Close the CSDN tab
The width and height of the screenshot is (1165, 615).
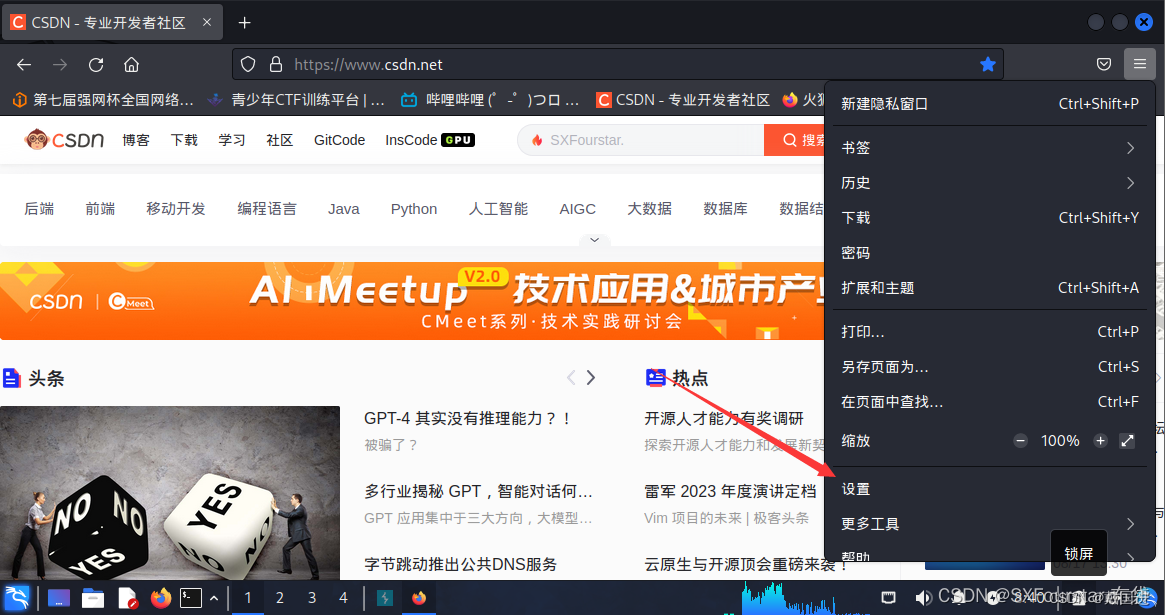[x=207, y=22]
